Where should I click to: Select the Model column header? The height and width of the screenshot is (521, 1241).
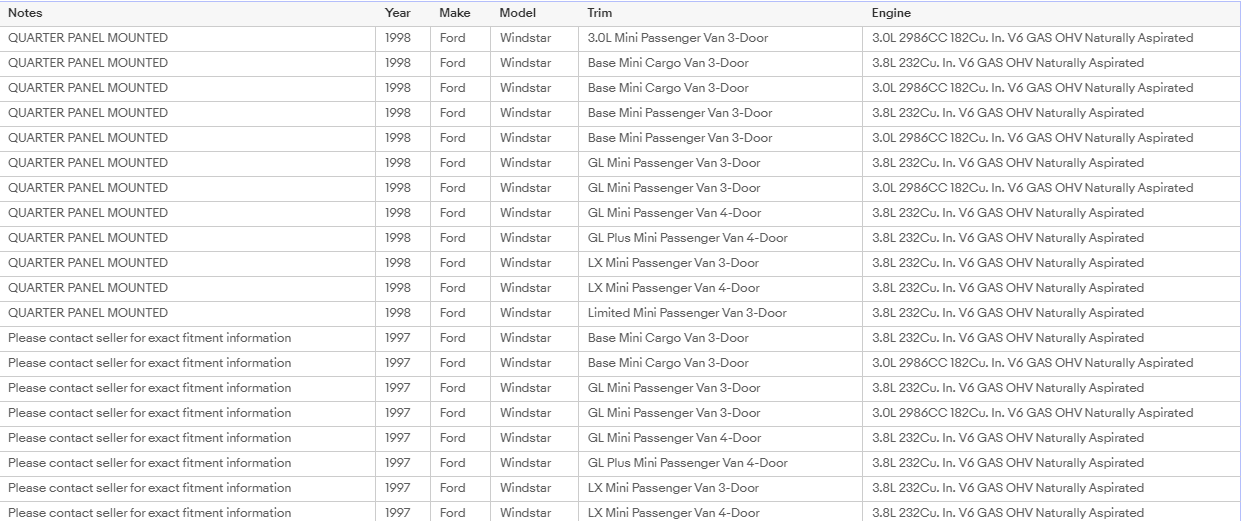click(x=518, y=13)
